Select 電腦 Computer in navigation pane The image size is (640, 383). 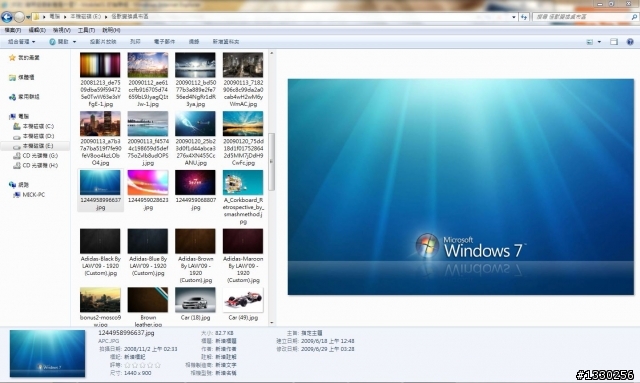coord(19,116)
